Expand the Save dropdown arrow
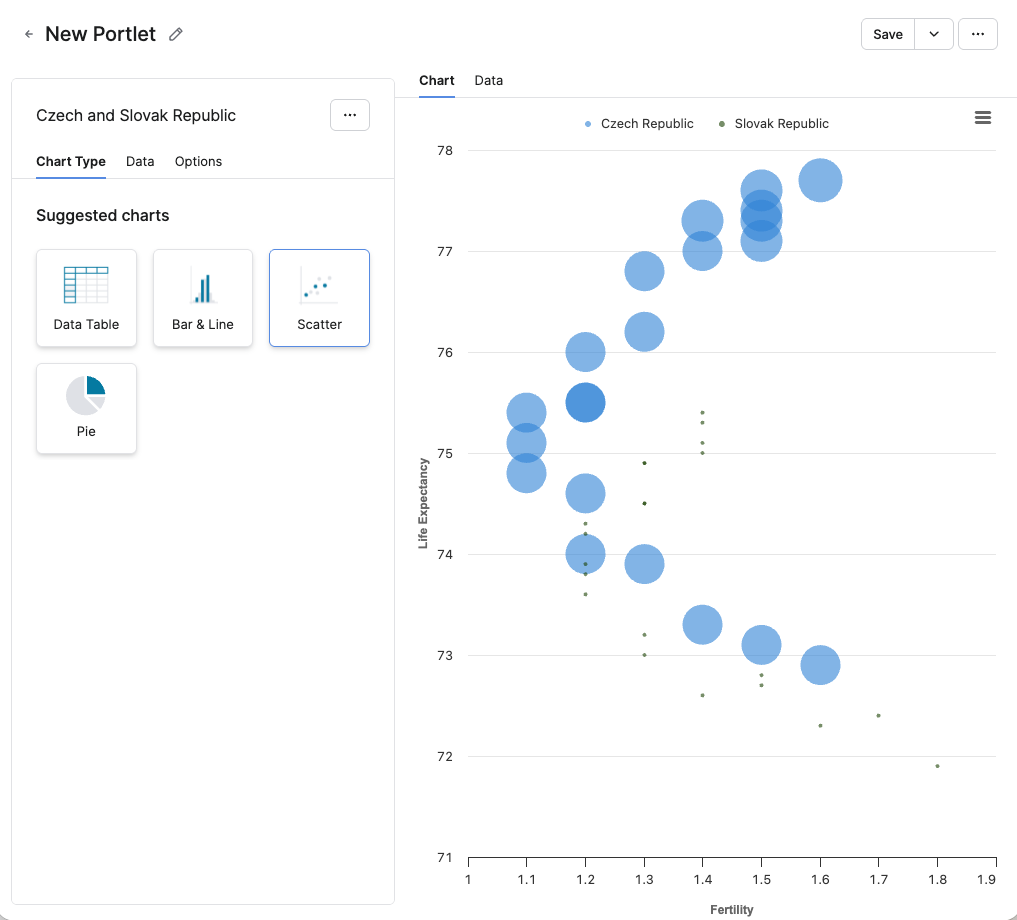Screen dimensions: 1017x920 934,34
